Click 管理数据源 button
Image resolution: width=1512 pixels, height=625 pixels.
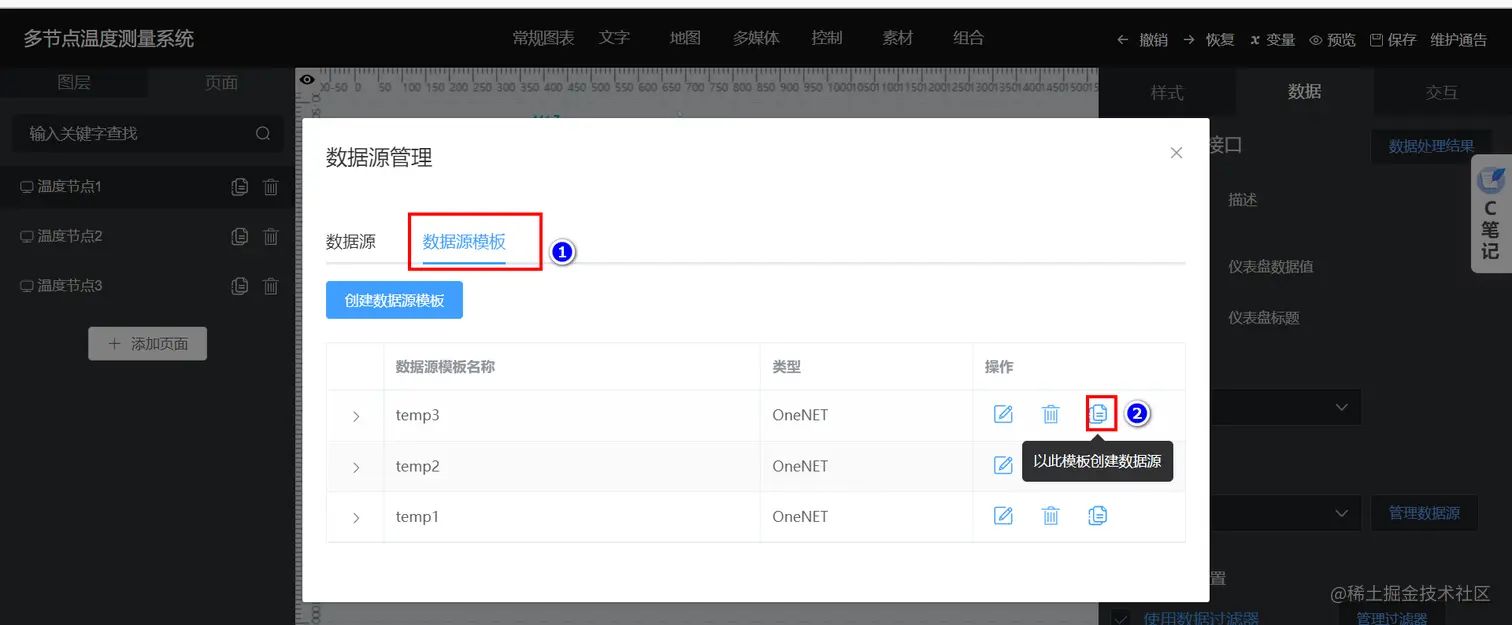[x=1424, y=513]
